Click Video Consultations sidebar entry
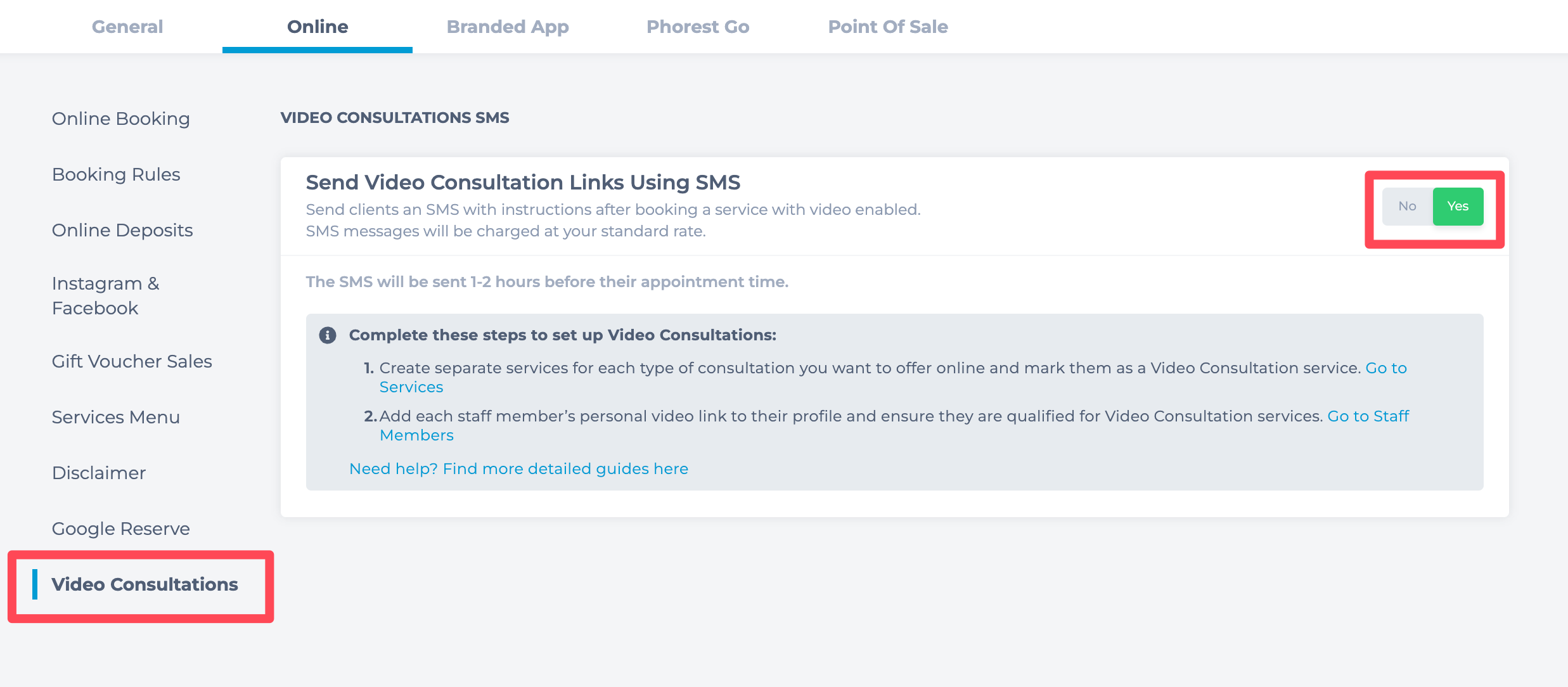 (145, 584)
